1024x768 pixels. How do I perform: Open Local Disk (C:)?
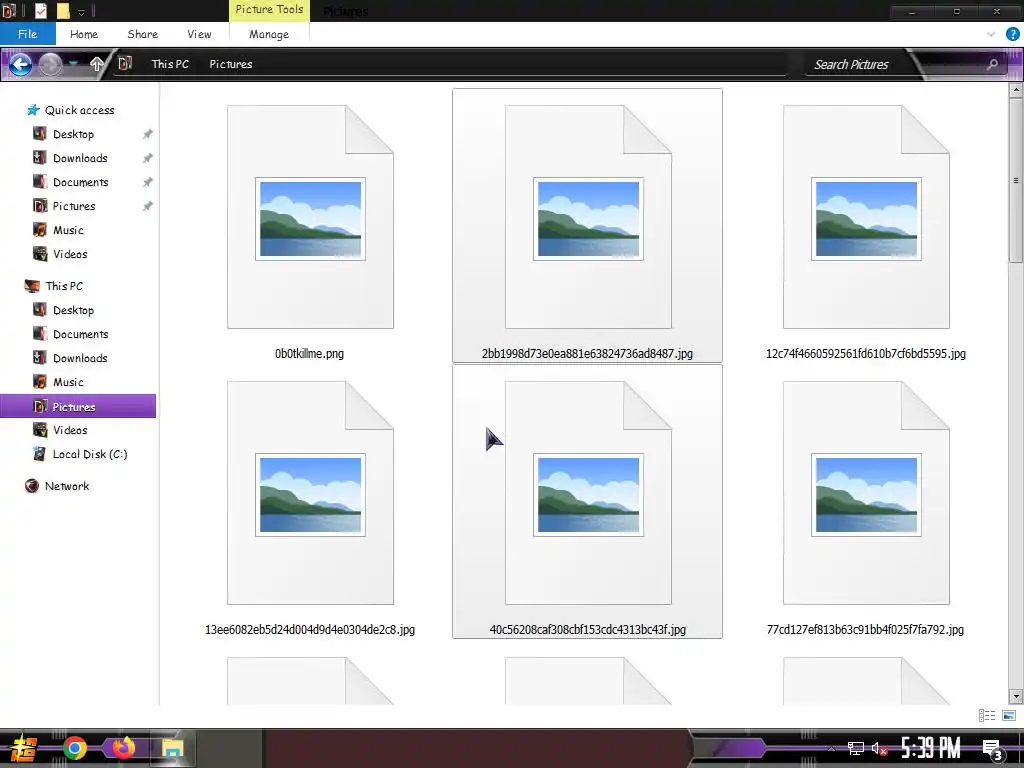point(89,455)
